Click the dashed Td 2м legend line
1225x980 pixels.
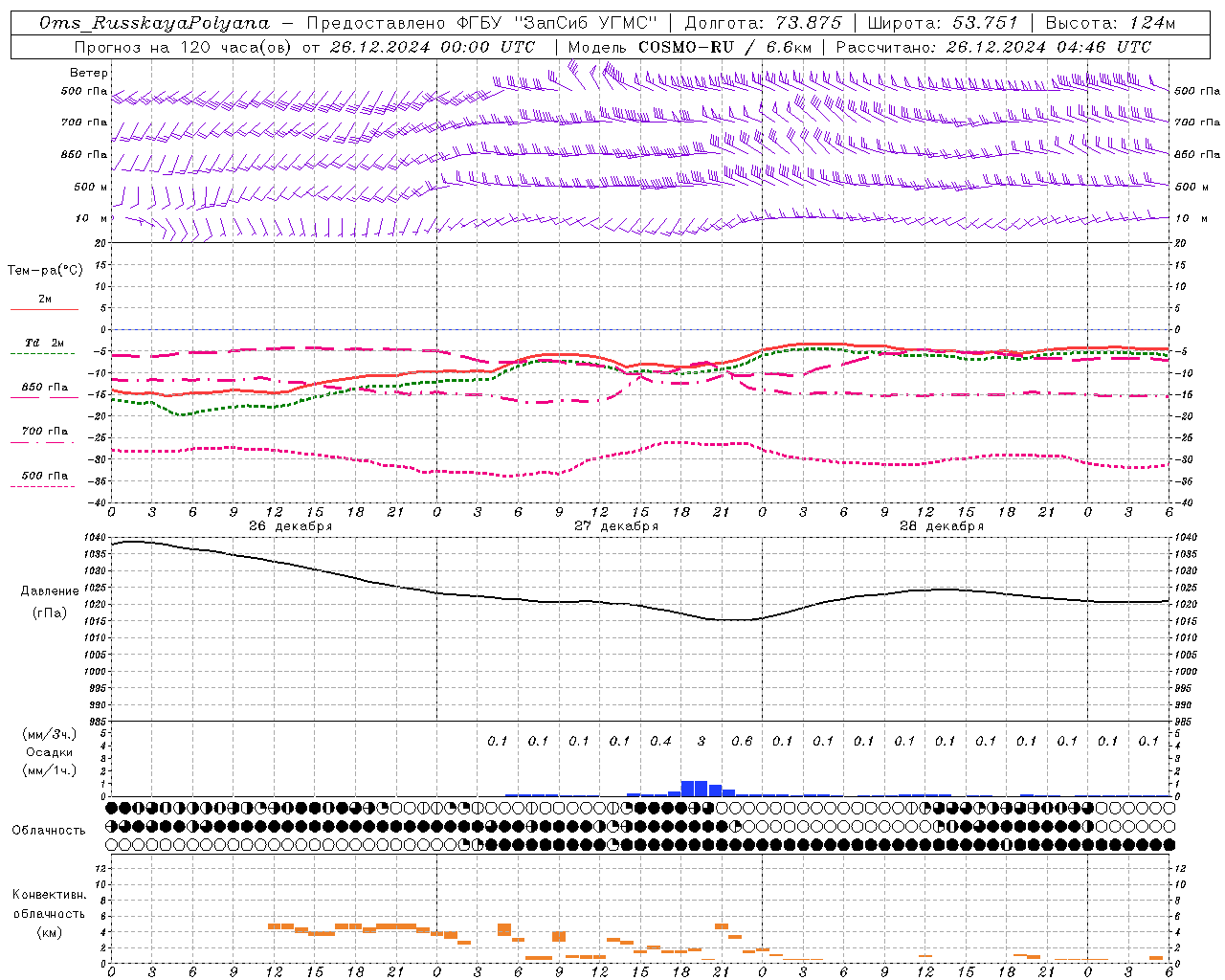click(x=43, y=353)
